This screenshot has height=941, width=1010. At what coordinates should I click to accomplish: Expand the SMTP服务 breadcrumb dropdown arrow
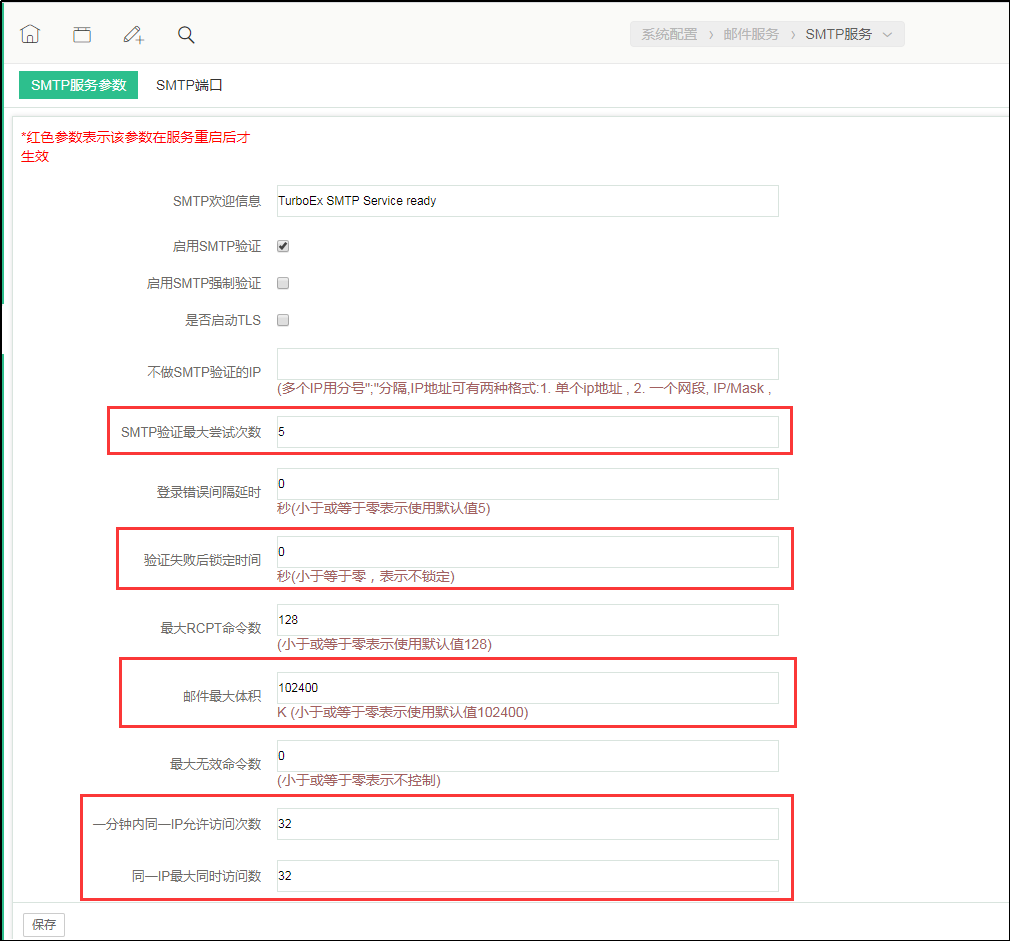(888, 34)
